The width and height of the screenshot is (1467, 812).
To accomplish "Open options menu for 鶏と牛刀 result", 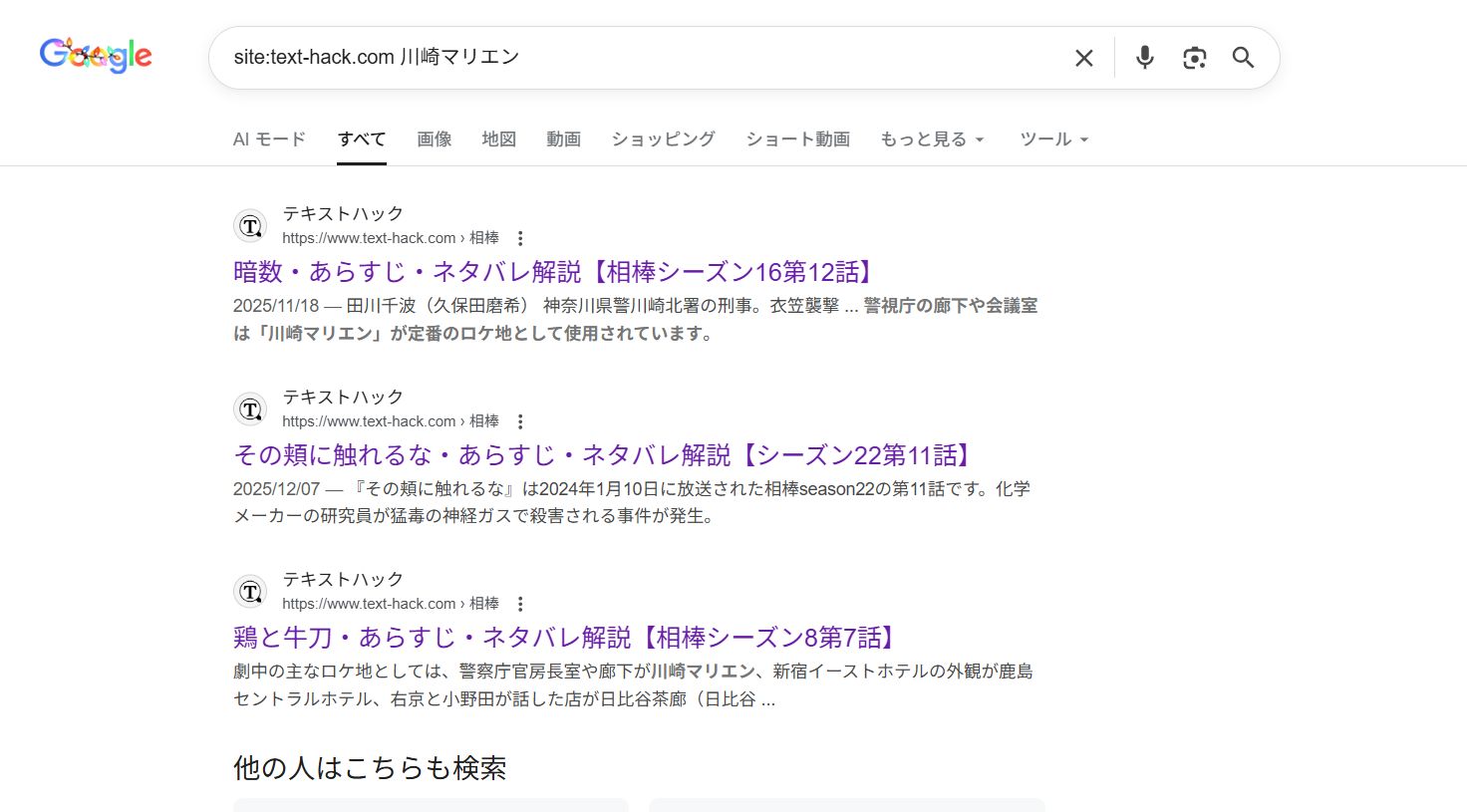I will point(520,604).
